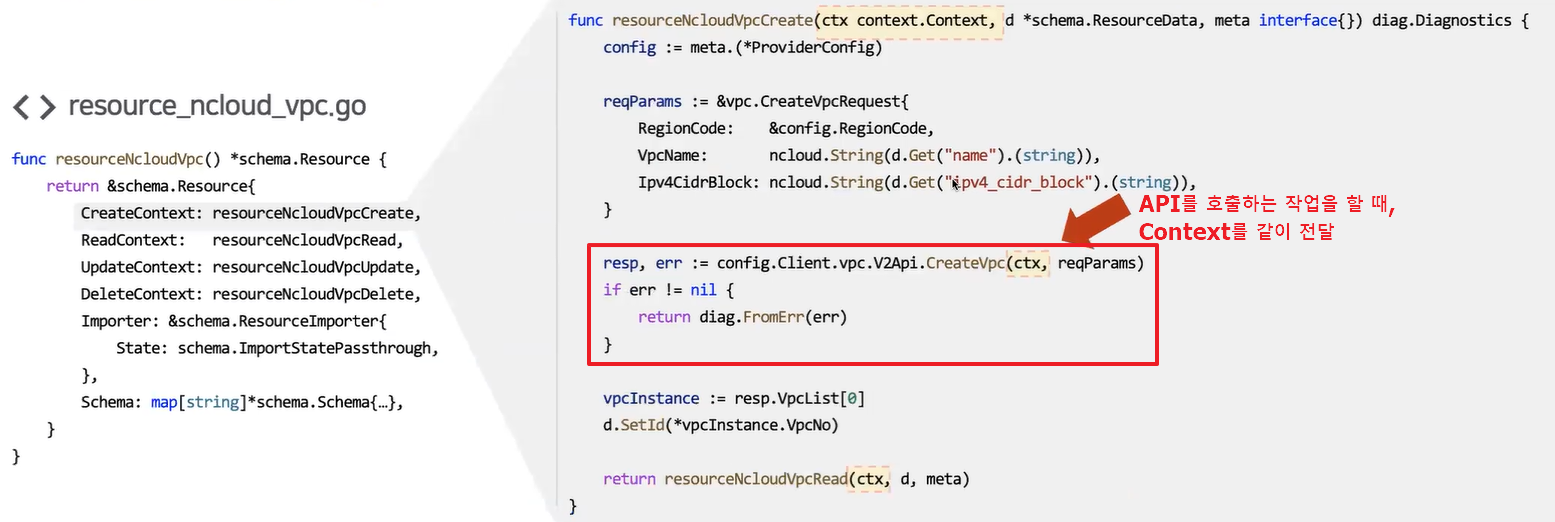Click the 'return resourceNcloudVpcRead(ctx, d, meta)' line
The width and height of the screenshot is (1555, 522).
pyautogui.click(x=786, y=479)
